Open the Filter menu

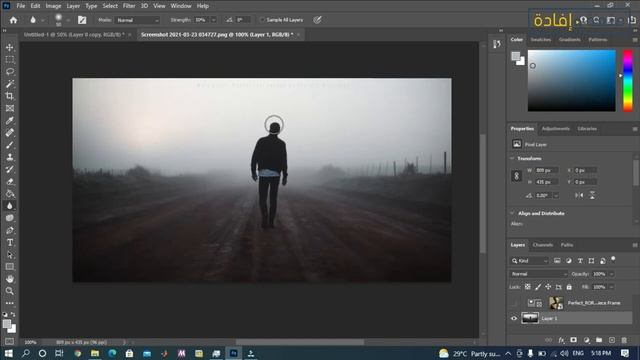point(129,6)
